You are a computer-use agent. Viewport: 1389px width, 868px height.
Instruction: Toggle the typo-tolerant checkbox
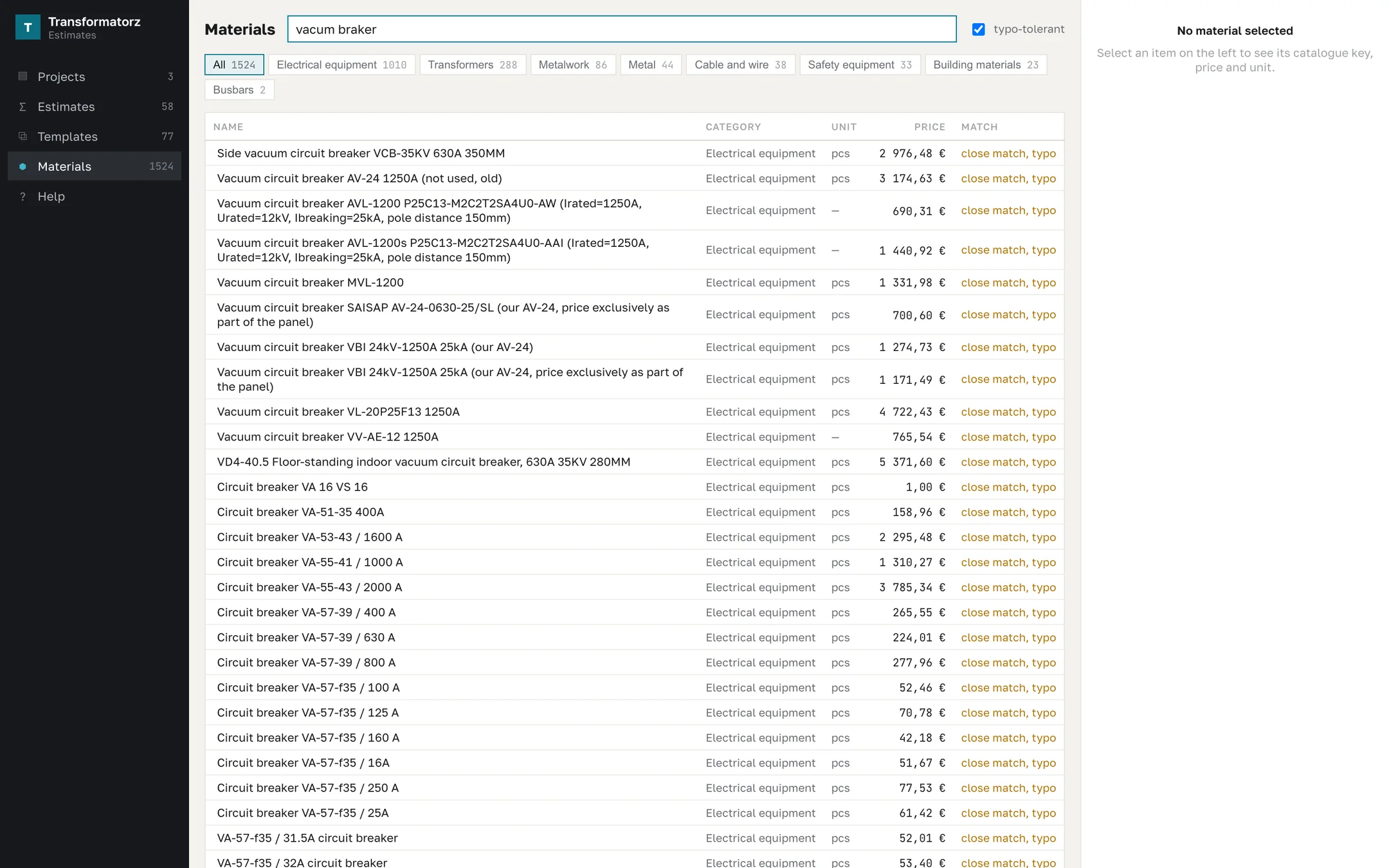point(978,29)
